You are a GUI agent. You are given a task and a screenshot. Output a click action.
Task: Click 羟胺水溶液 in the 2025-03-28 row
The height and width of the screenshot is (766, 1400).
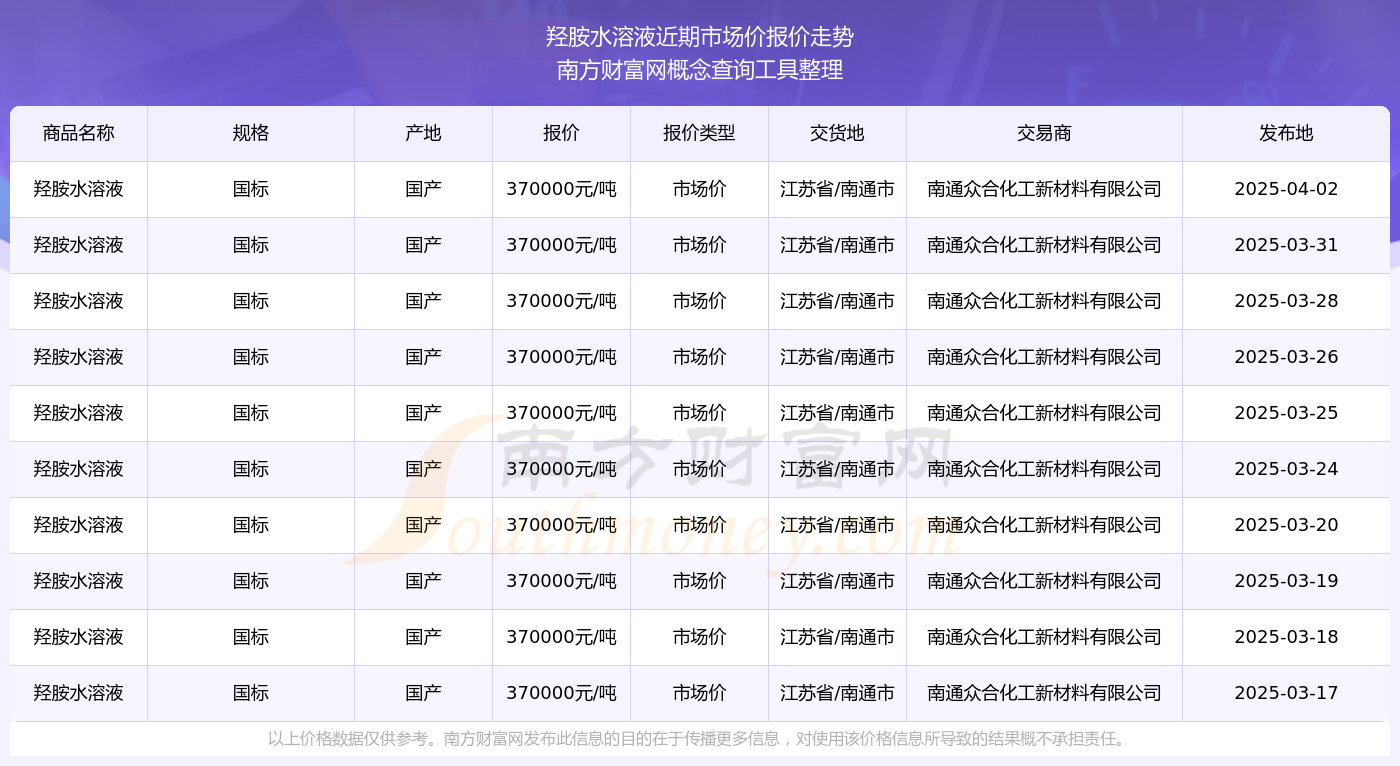pyautogui.click(x=79, y=301)
